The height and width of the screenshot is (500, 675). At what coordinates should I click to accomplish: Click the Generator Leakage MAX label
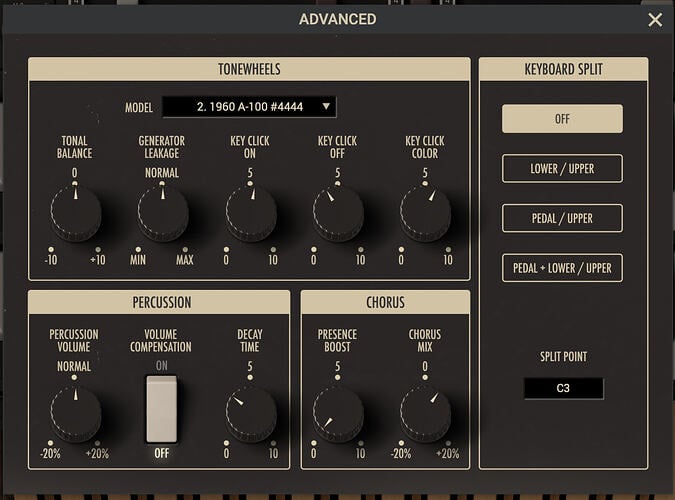(x=185, y=260)
